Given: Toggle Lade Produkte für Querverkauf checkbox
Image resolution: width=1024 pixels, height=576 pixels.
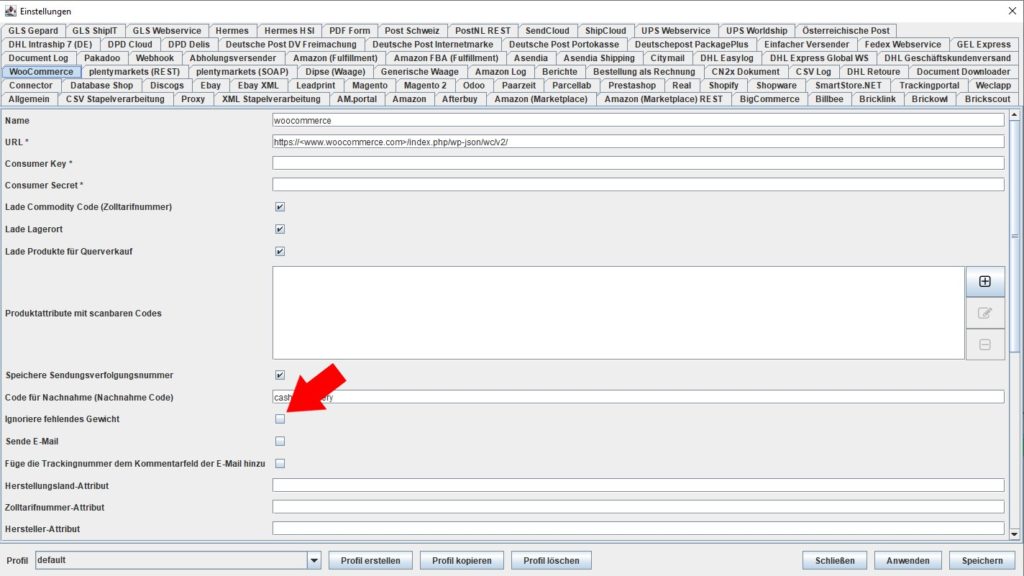Looking at the screenshot, I should 280,251.
